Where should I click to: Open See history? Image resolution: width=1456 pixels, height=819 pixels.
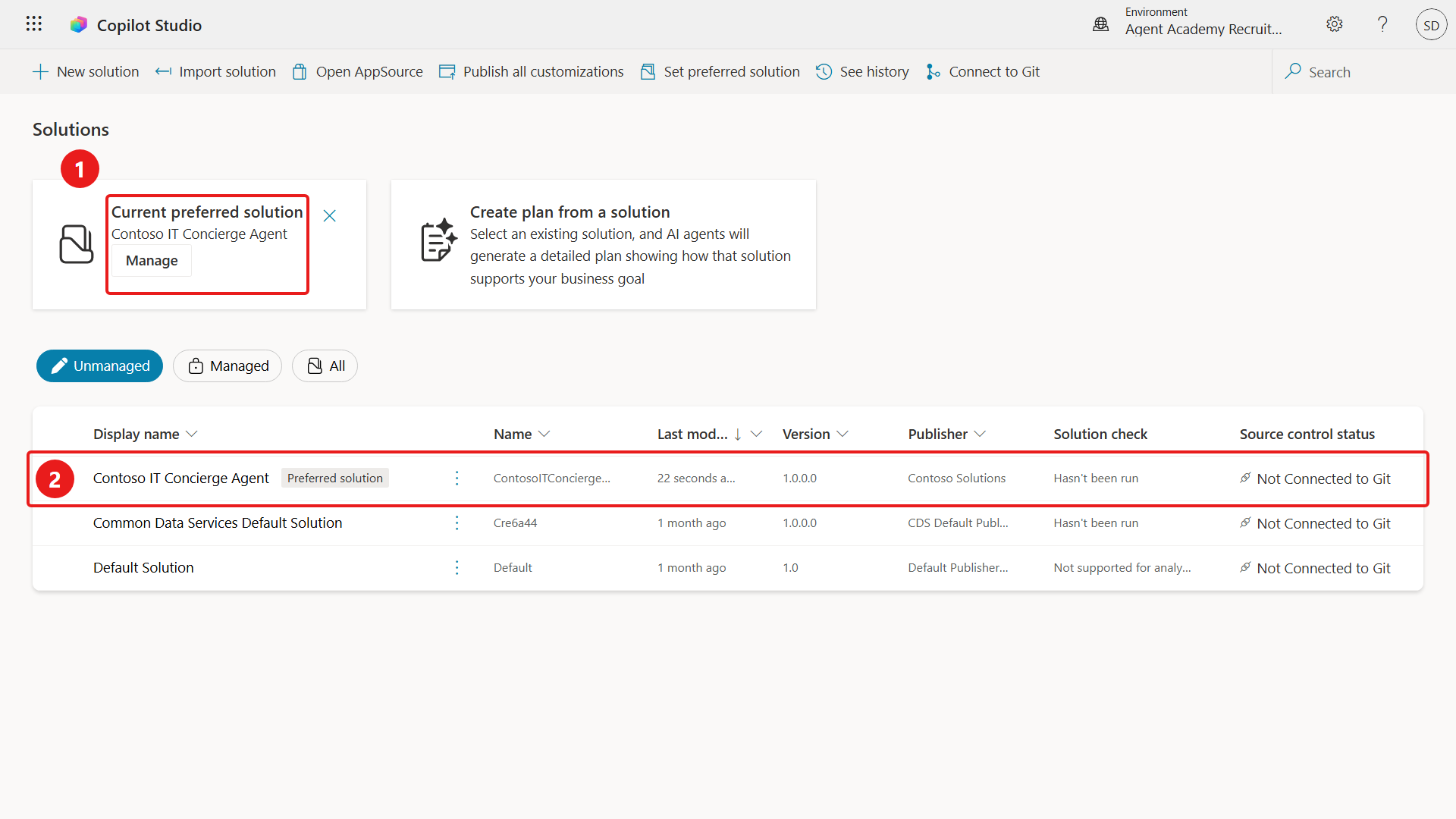pos(862,71)
